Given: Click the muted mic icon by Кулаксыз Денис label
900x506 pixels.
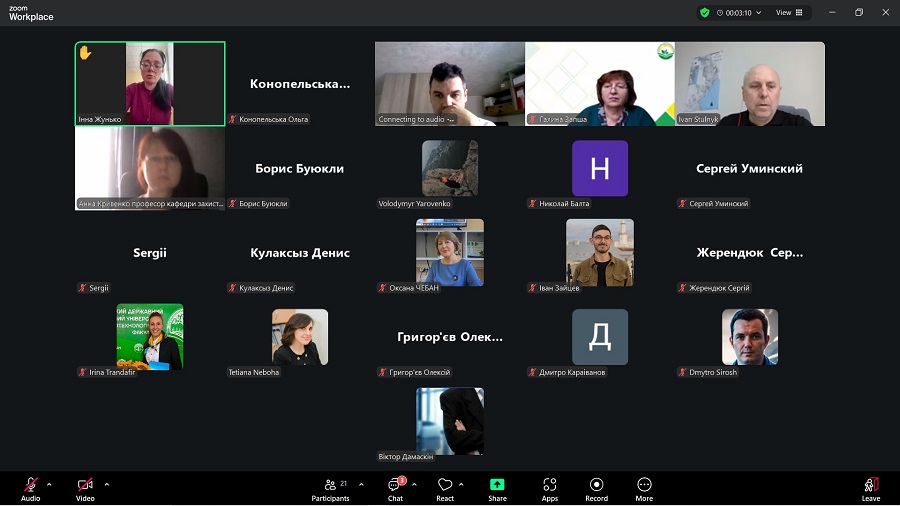Looking at the screenshot, I should (232, 288).
